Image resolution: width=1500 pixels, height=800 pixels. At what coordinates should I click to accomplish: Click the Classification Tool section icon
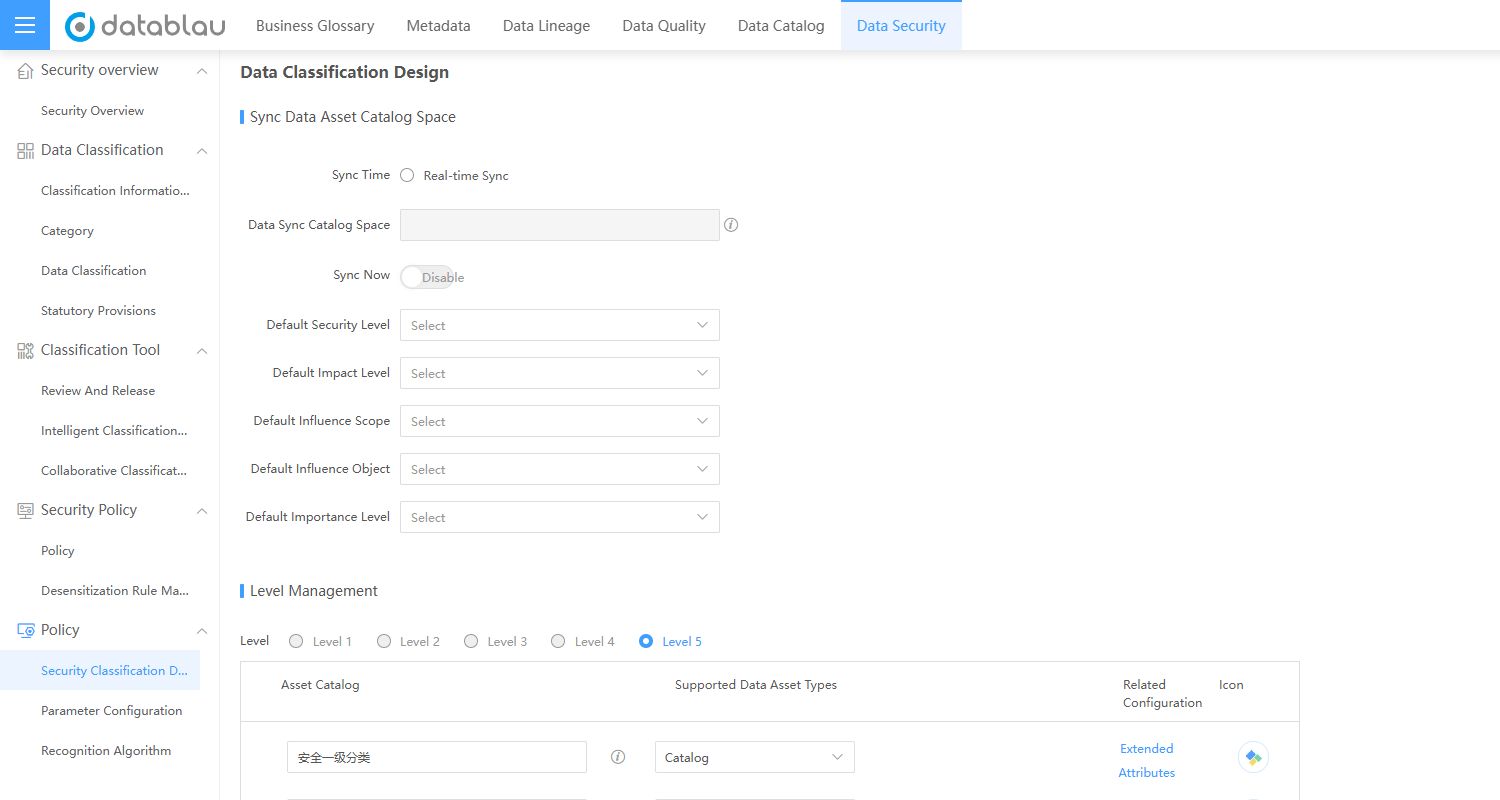[26, 351]
